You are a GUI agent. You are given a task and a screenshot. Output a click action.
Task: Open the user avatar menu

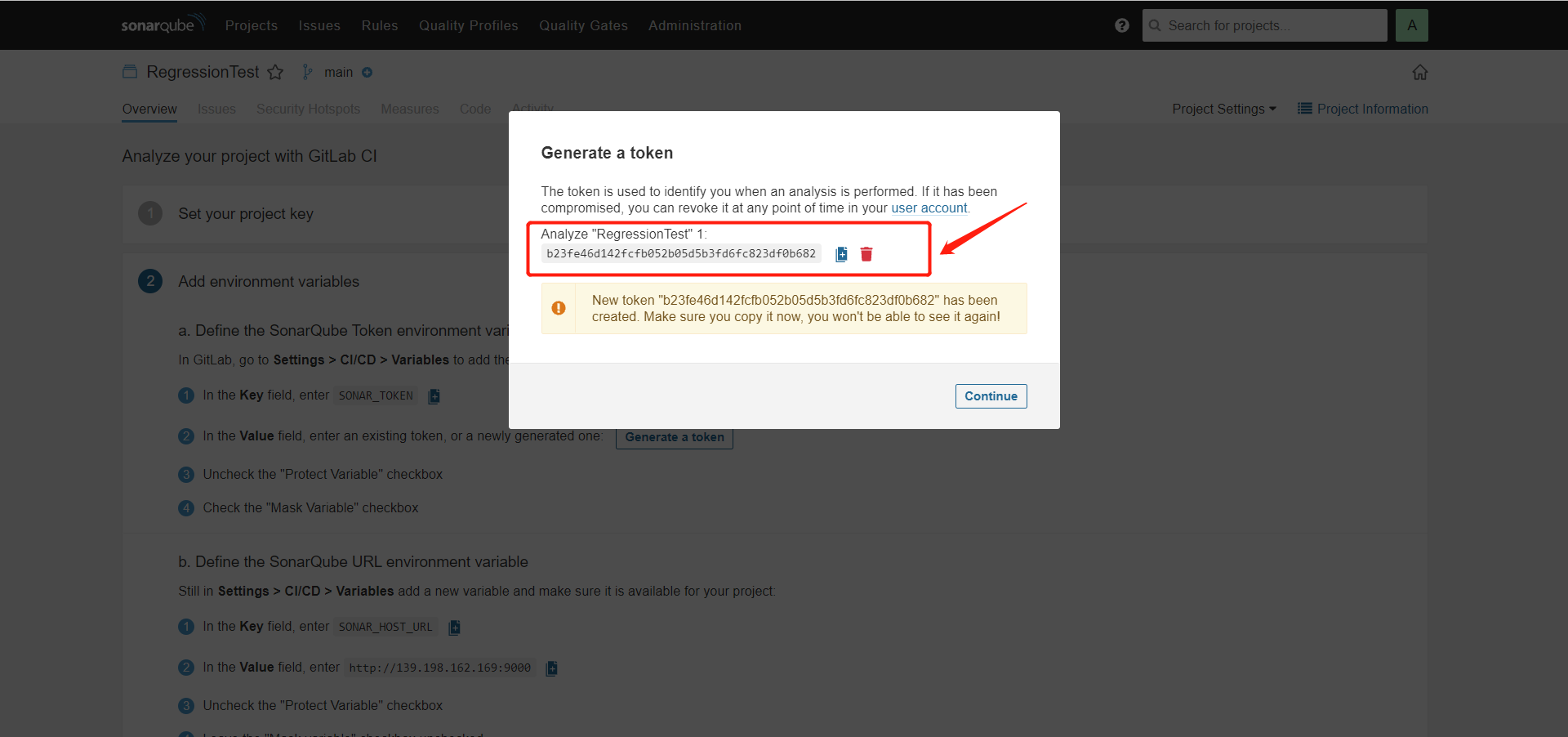(1412, 25)
